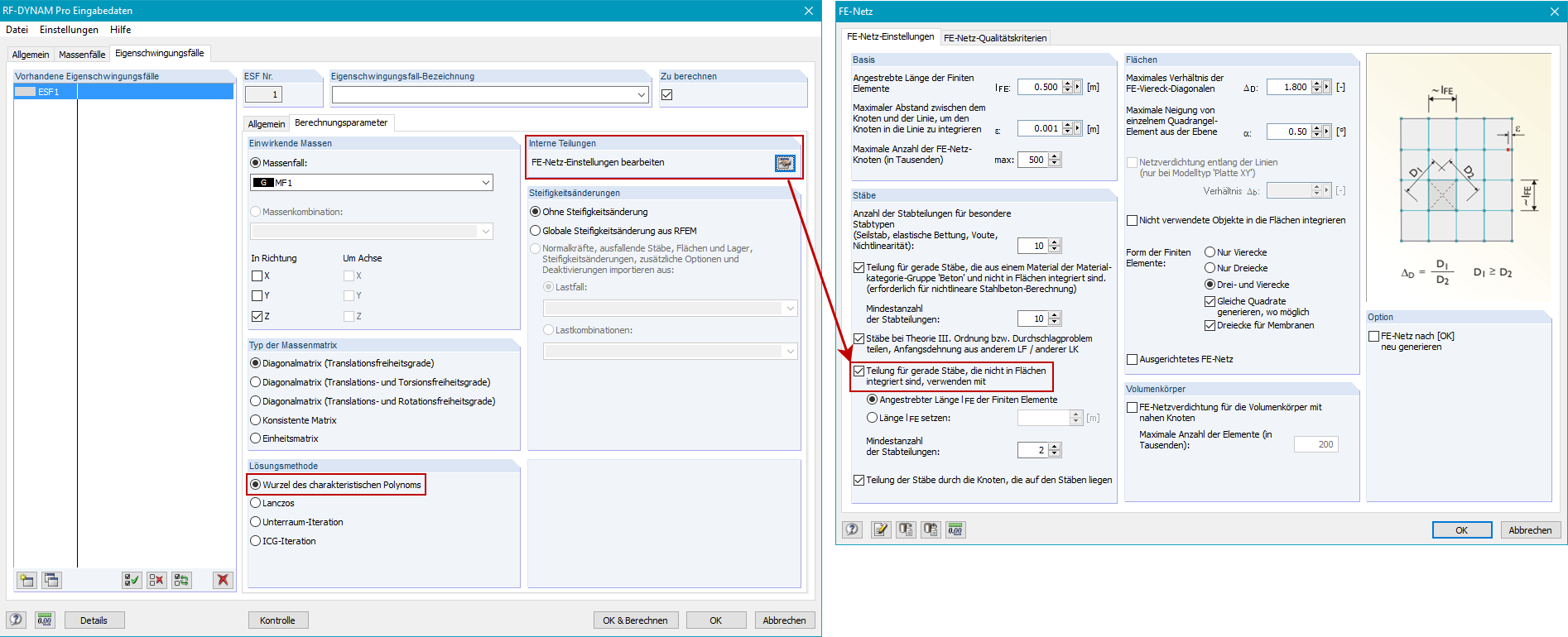The height and width of the screenshot is (637, 1568).
Task: Open help in RF-DYNAM Pro dialog
Action: pos(17,620)
